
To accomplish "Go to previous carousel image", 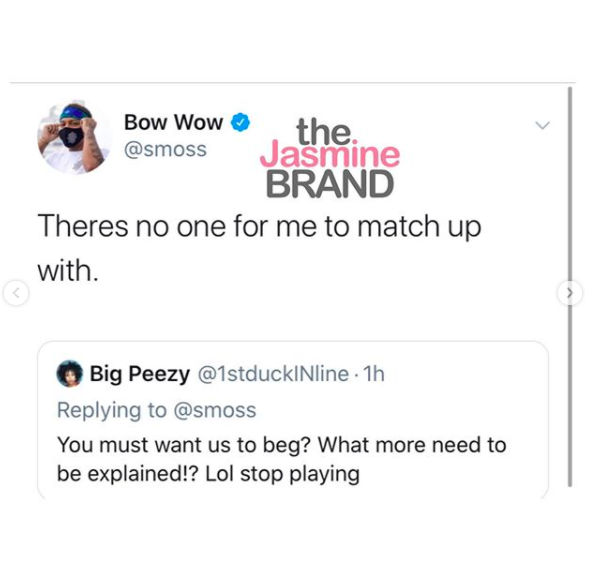I will pyautogui.click(x=16, y=293).
